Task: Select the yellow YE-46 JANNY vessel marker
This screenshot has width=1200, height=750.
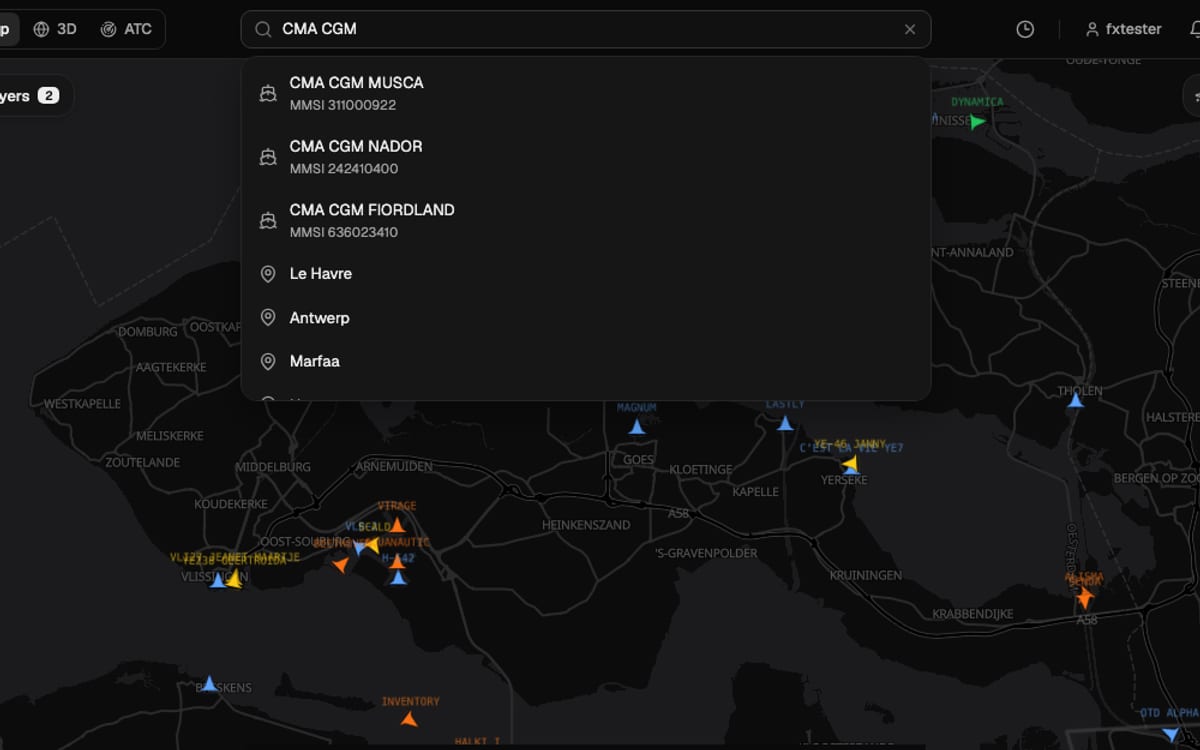Action: point(850,464)
